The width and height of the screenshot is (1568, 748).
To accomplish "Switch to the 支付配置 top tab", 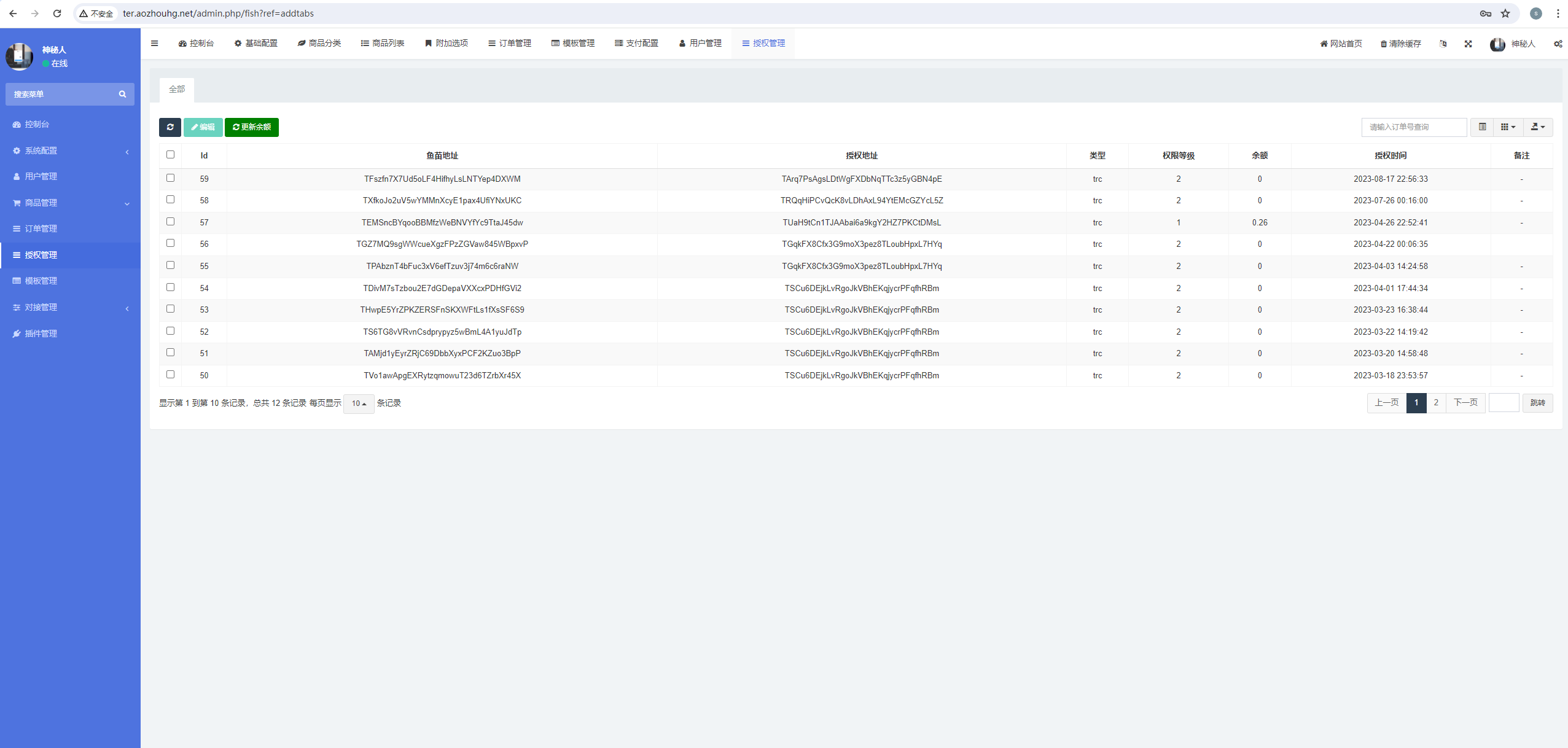I will 636,44.
